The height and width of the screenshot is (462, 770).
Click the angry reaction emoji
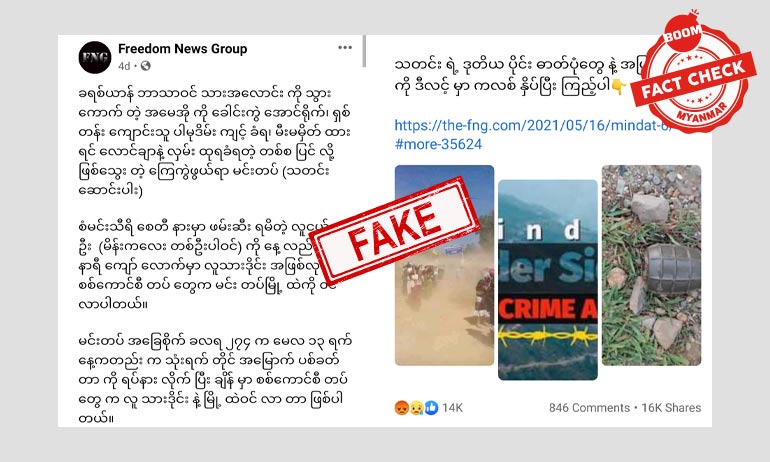tap(402, 408)
